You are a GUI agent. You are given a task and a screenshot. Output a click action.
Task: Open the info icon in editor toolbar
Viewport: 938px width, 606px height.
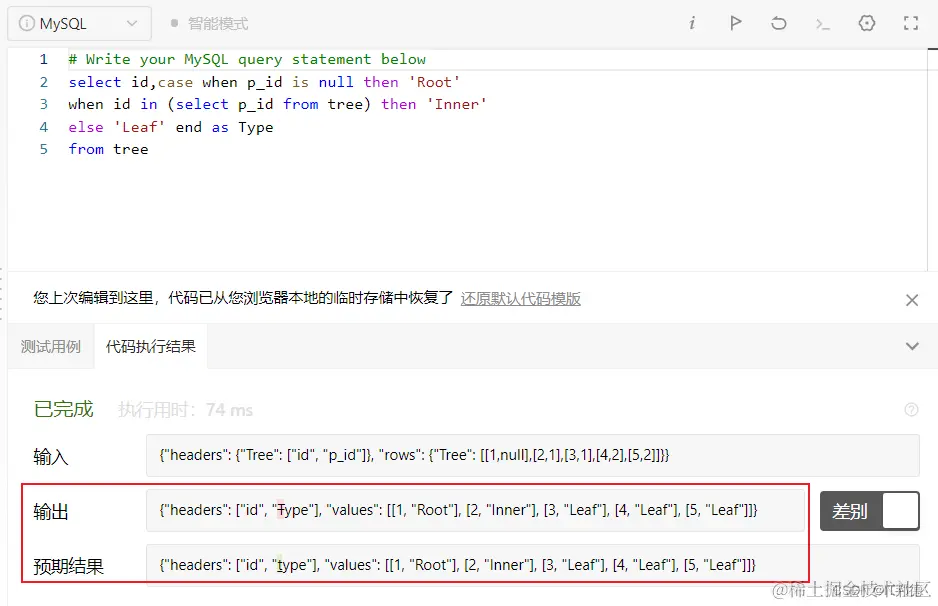(692, 23)
